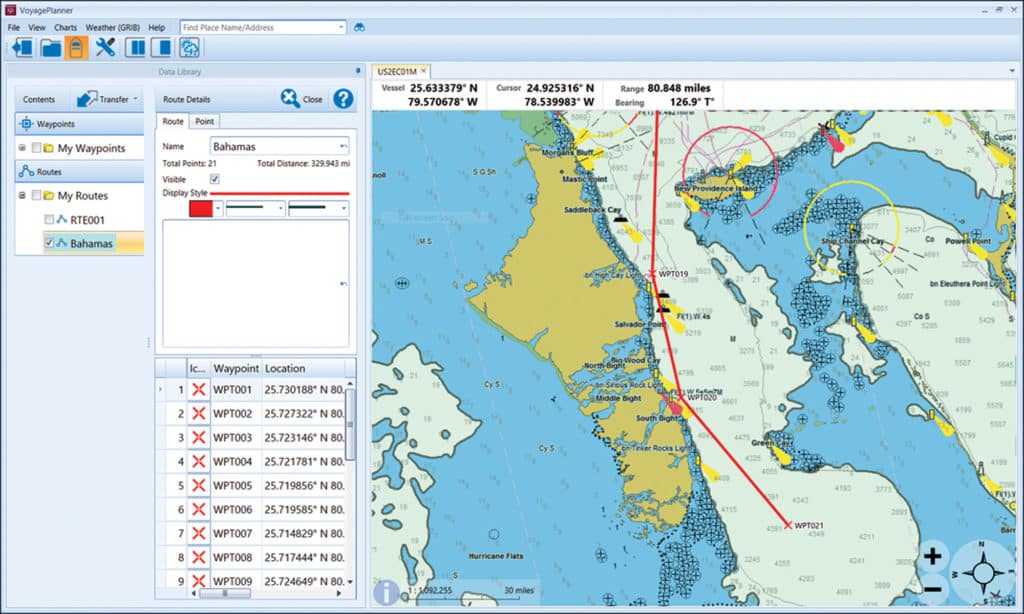Click the Routes section header
Viewport: 1024px width, 614px height.
(79, 172)
